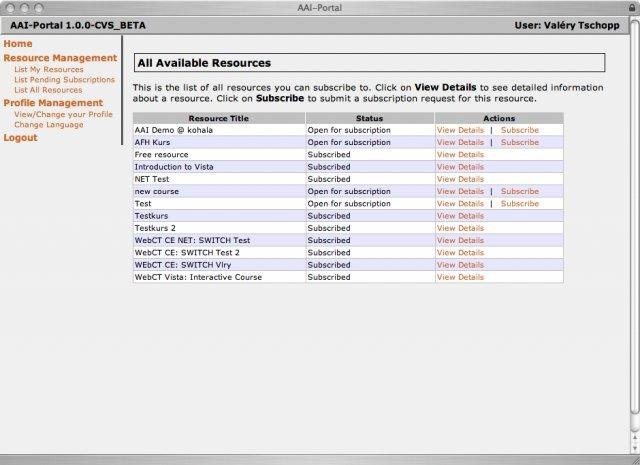View Details for Introduction to Vista
The height and width of the screenshot is (465, 640).
[460, 167]
